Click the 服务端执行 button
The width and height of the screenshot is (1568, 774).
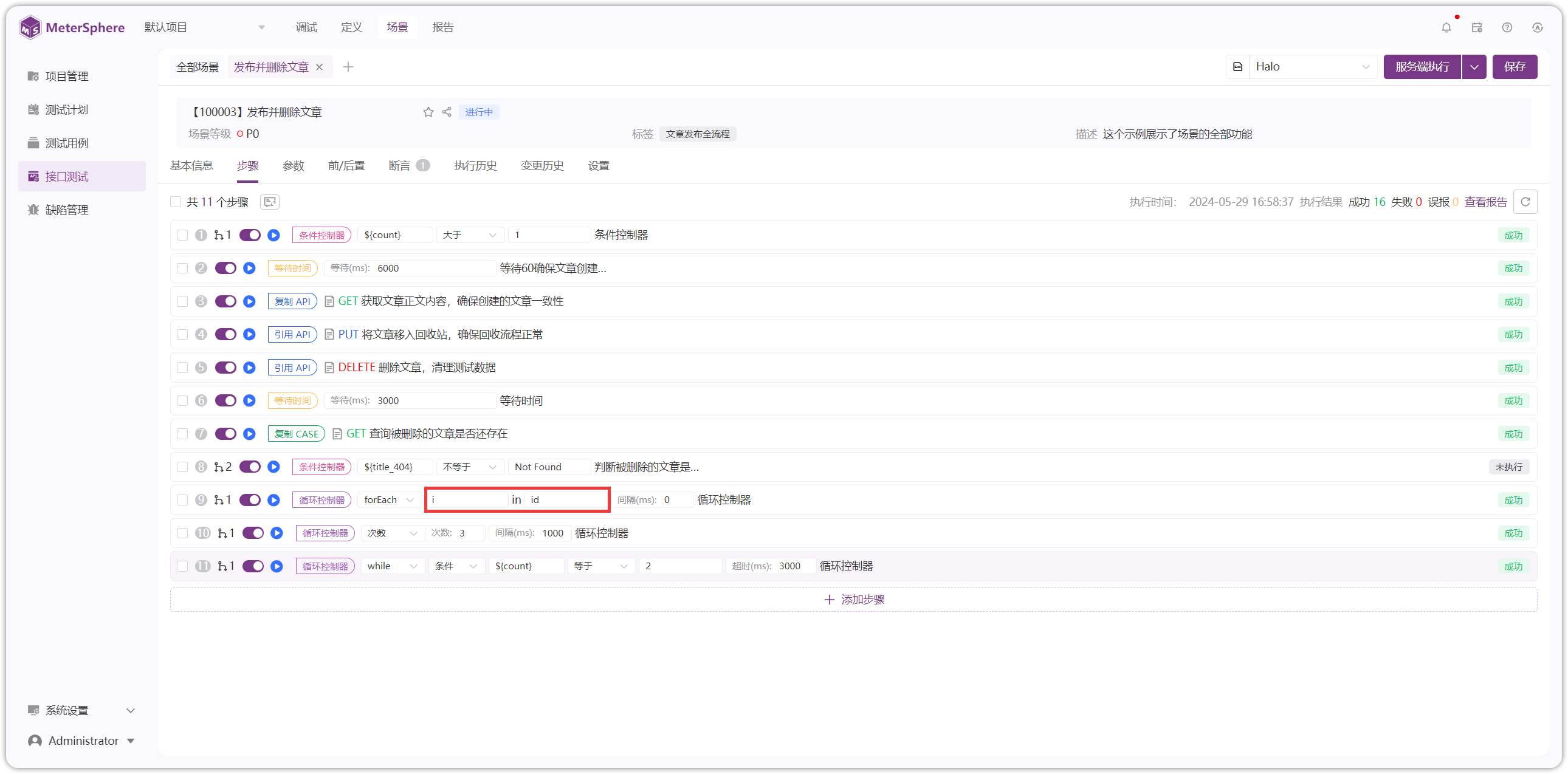(1422, 67)
